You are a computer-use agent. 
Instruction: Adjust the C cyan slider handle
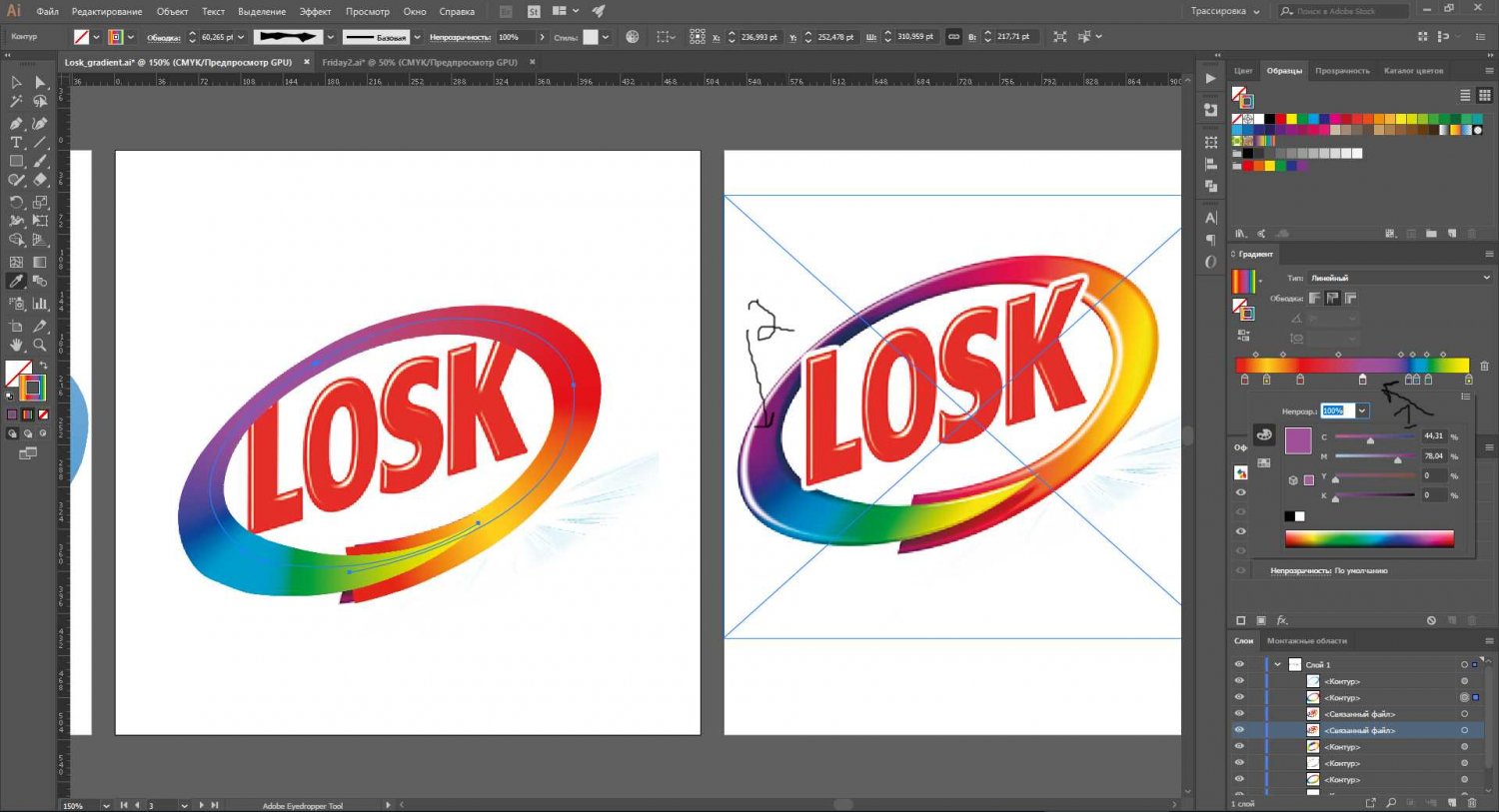(x=1370, y=440)
